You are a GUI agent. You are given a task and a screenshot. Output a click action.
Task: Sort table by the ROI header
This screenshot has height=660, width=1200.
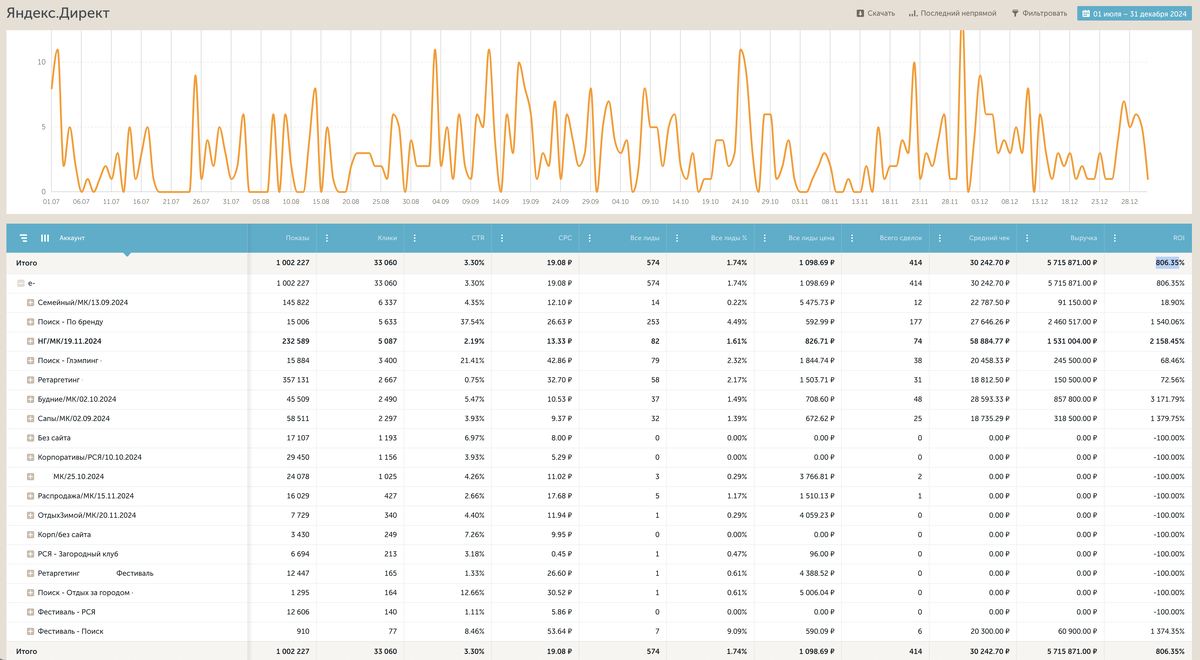pyautogui.click(x=1178, y=238)
